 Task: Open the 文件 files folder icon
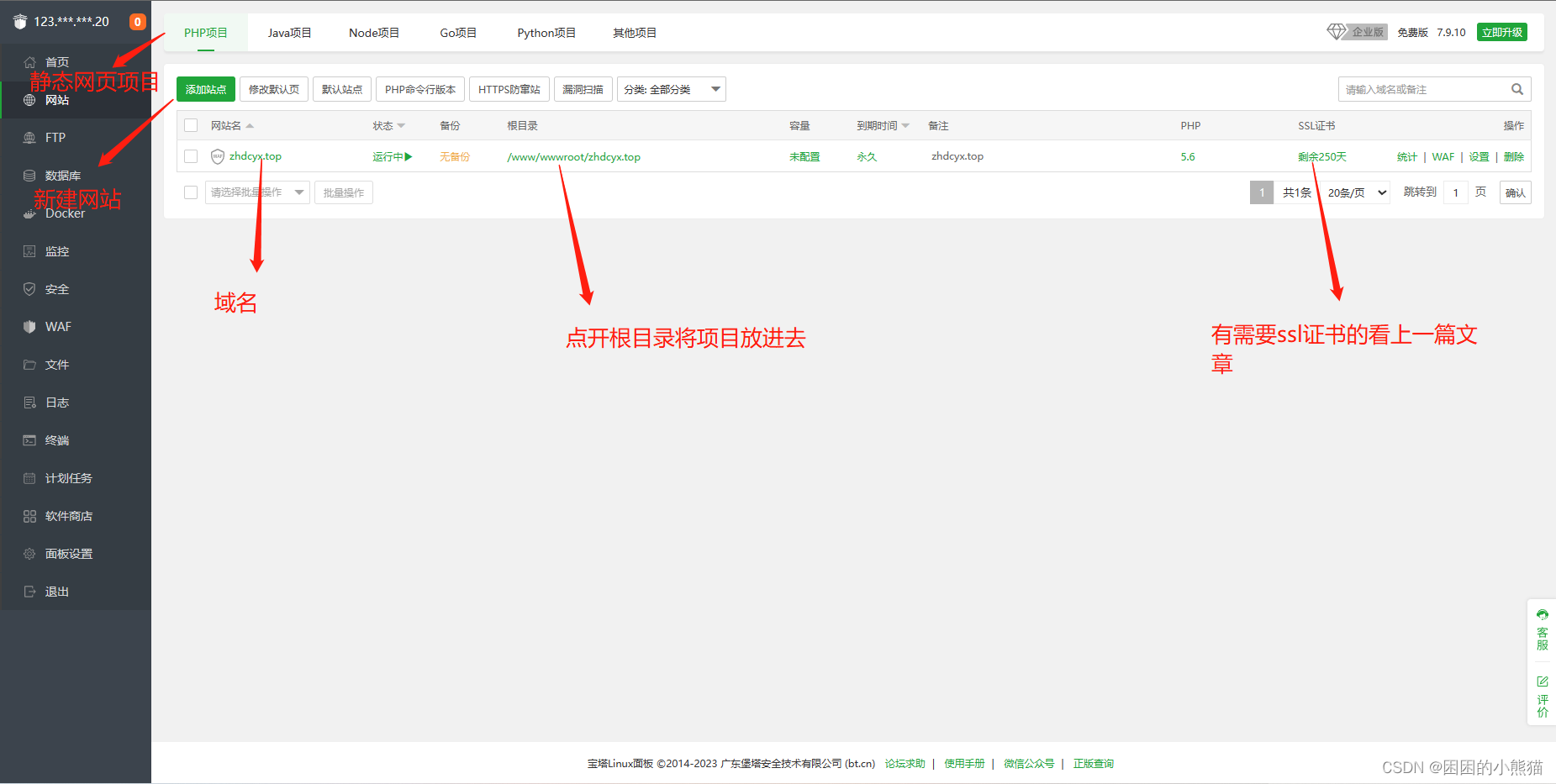point(29,365)
